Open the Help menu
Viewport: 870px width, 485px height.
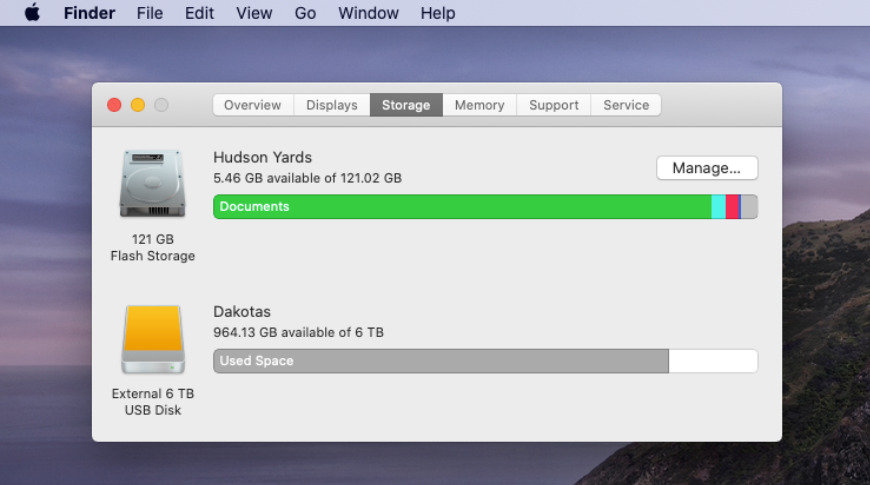pyautogui.click(x=438, y=13)
